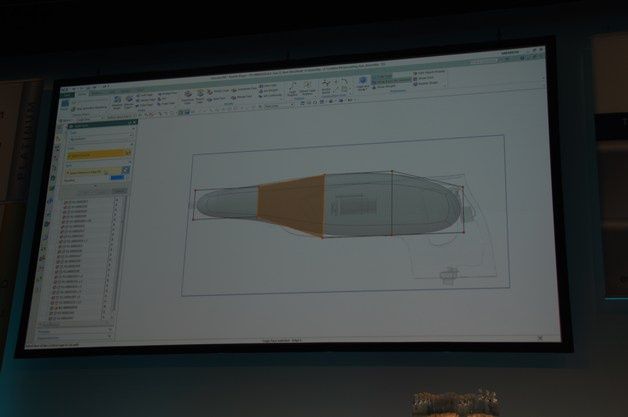Click the icon beside the second yellow field

pos(126,170)
